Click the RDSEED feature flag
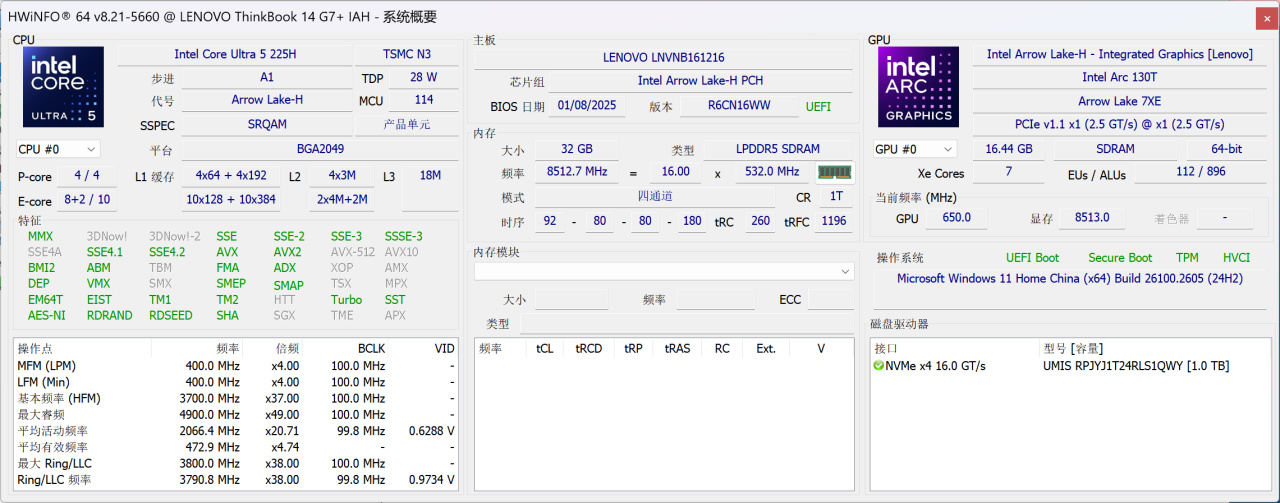1280x503 pixels. coord(171,315)
